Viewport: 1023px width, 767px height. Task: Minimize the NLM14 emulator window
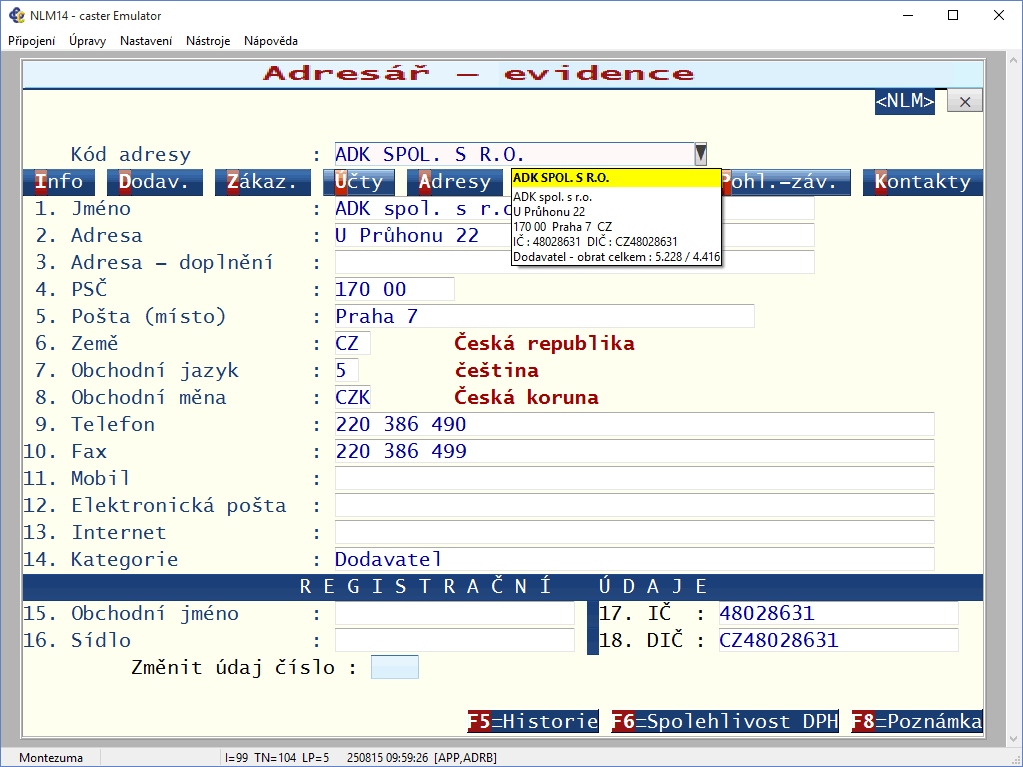(908, 15)
